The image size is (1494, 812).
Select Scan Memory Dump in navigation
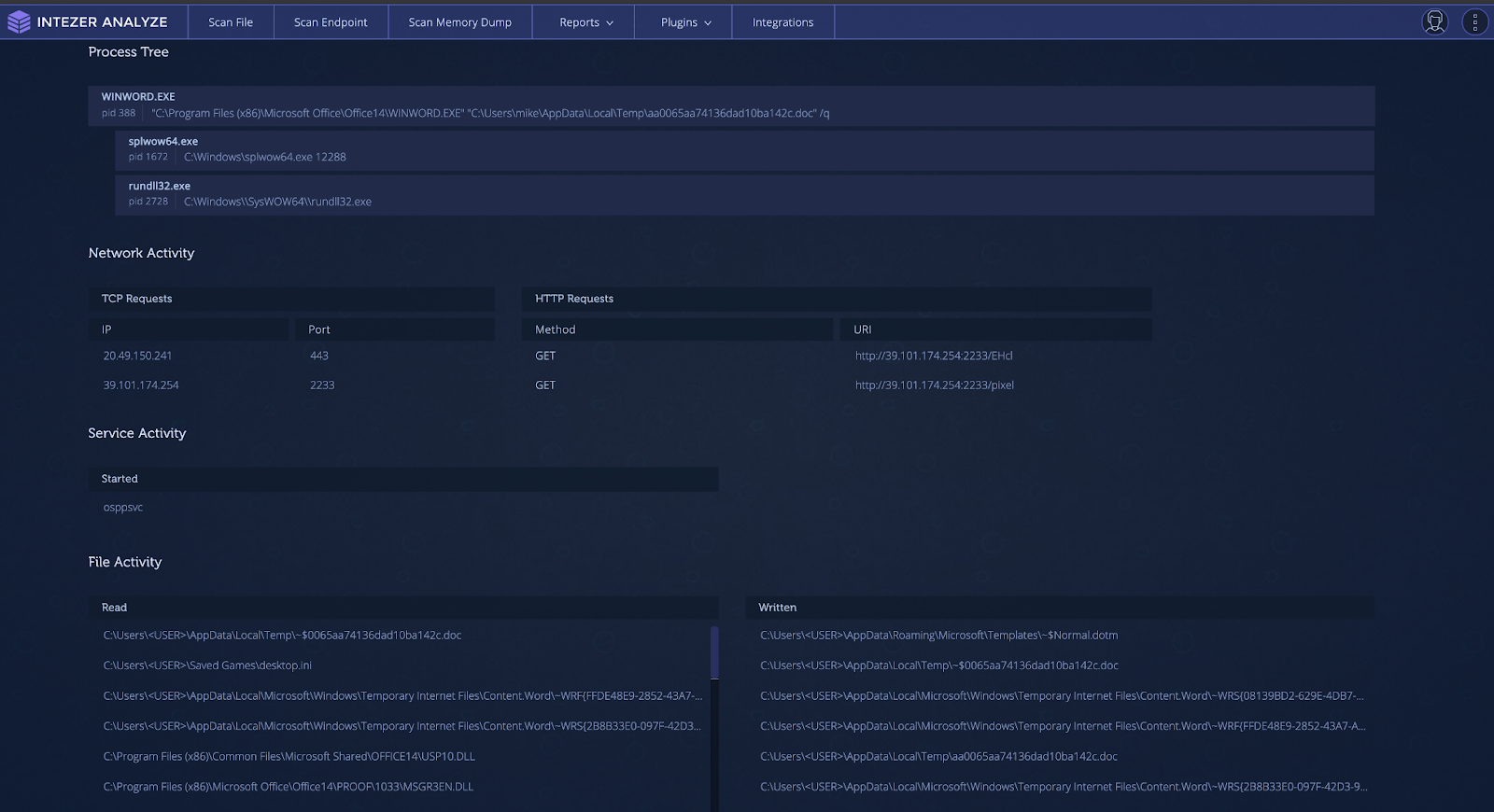pyautogui.click(x=459, y=22)
